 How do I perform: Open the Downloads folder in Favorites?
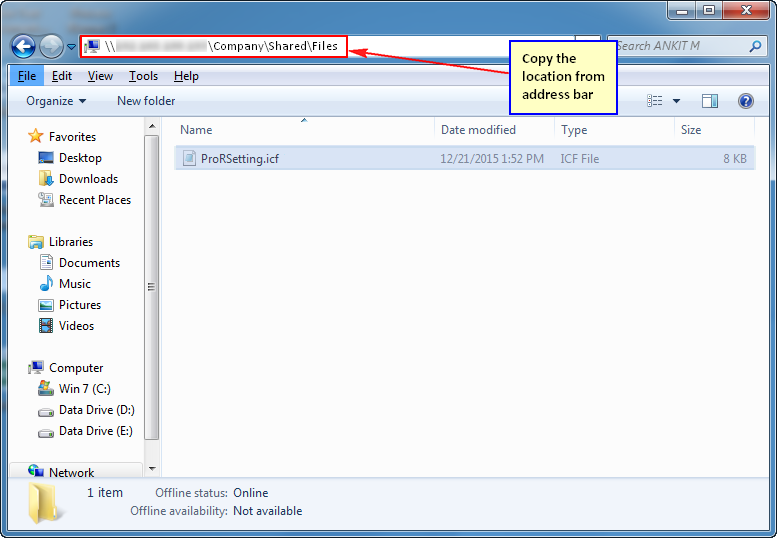click(x=88, y=179)
